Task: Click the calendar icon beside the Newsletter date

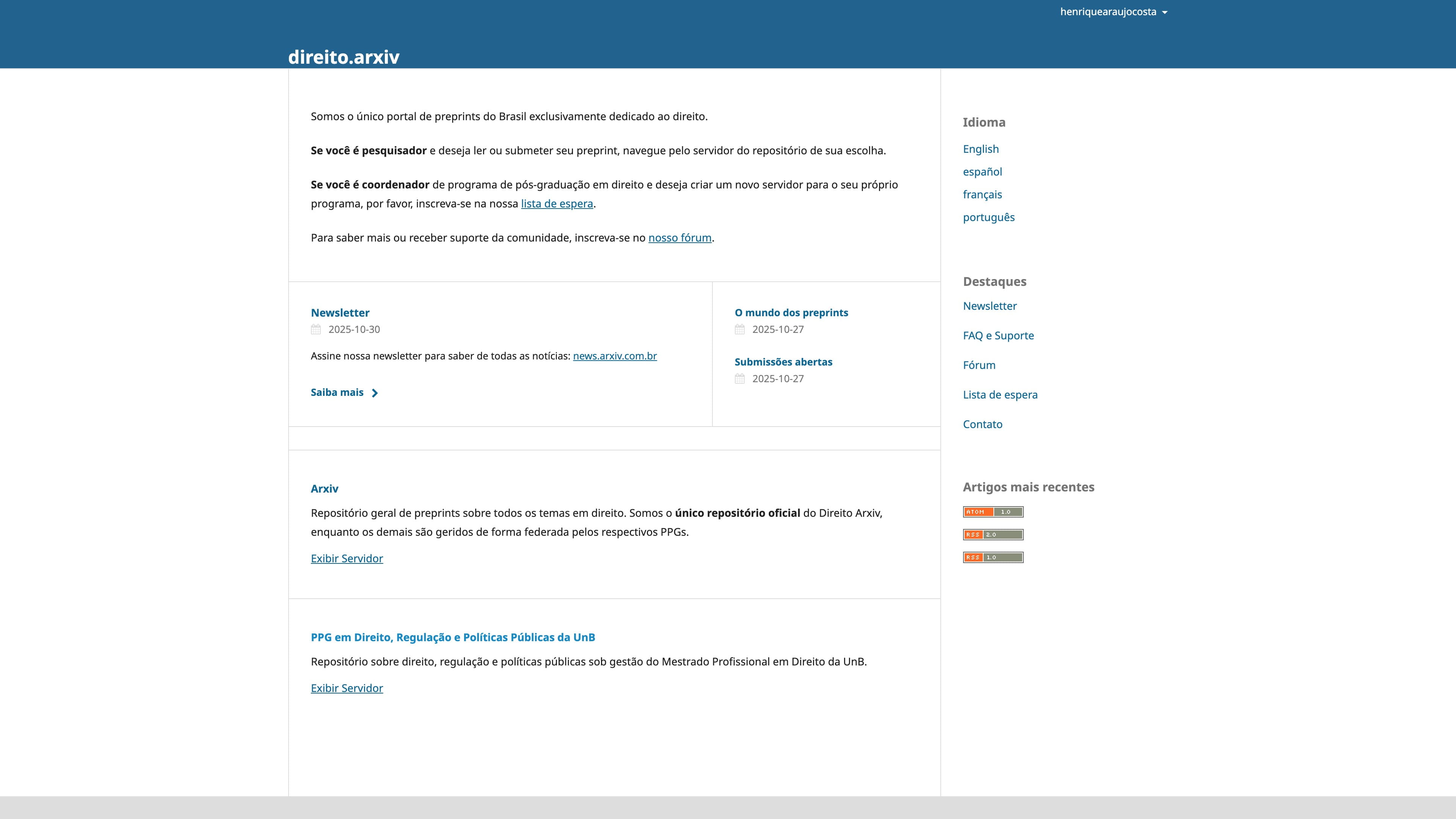Action: (316, 329)
